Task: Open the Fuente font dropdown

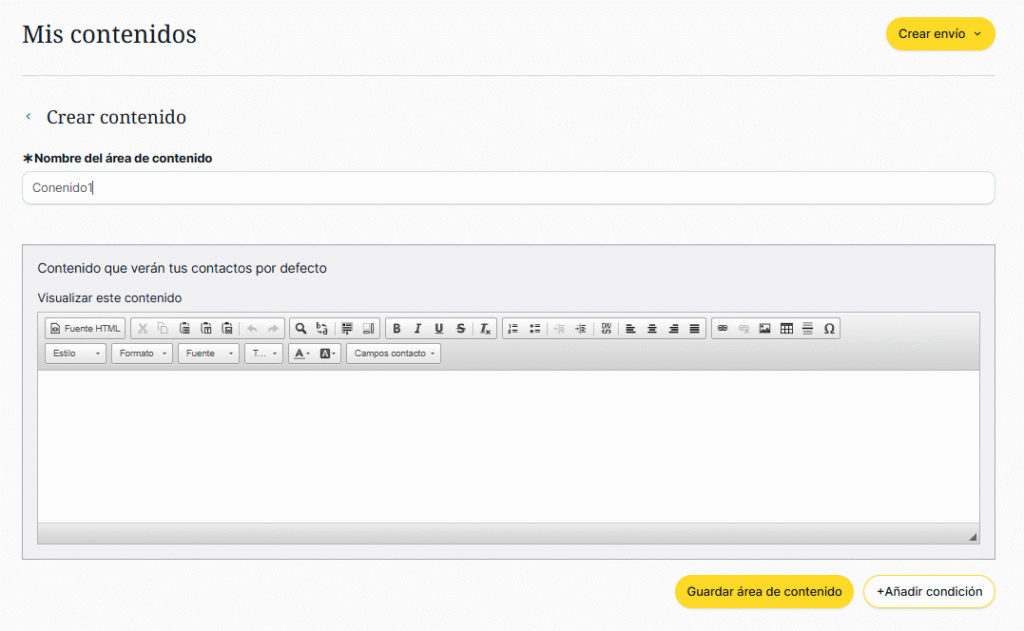Action: point(208,353)
